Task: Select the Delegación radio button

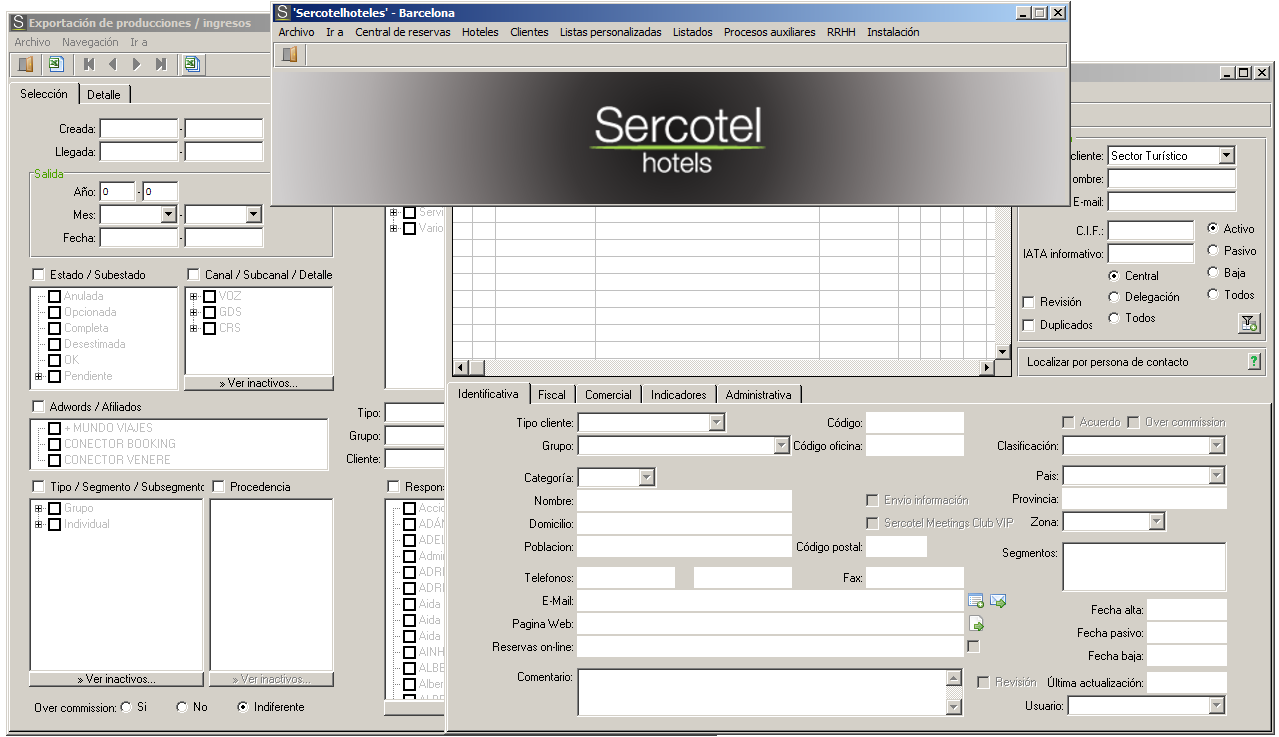Action: coord(1114,297)
